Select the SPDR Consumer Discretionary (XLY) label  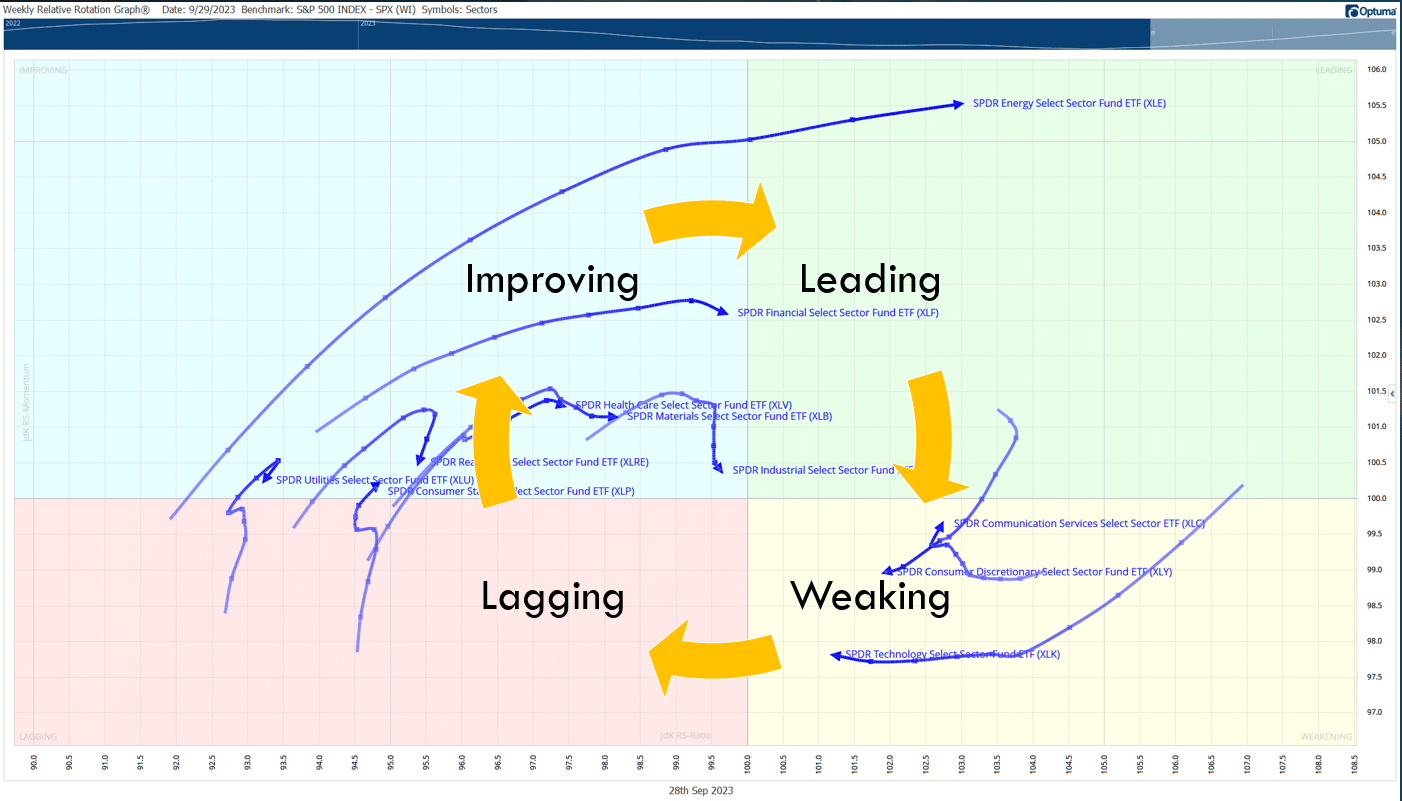[x=1034, y=572]
